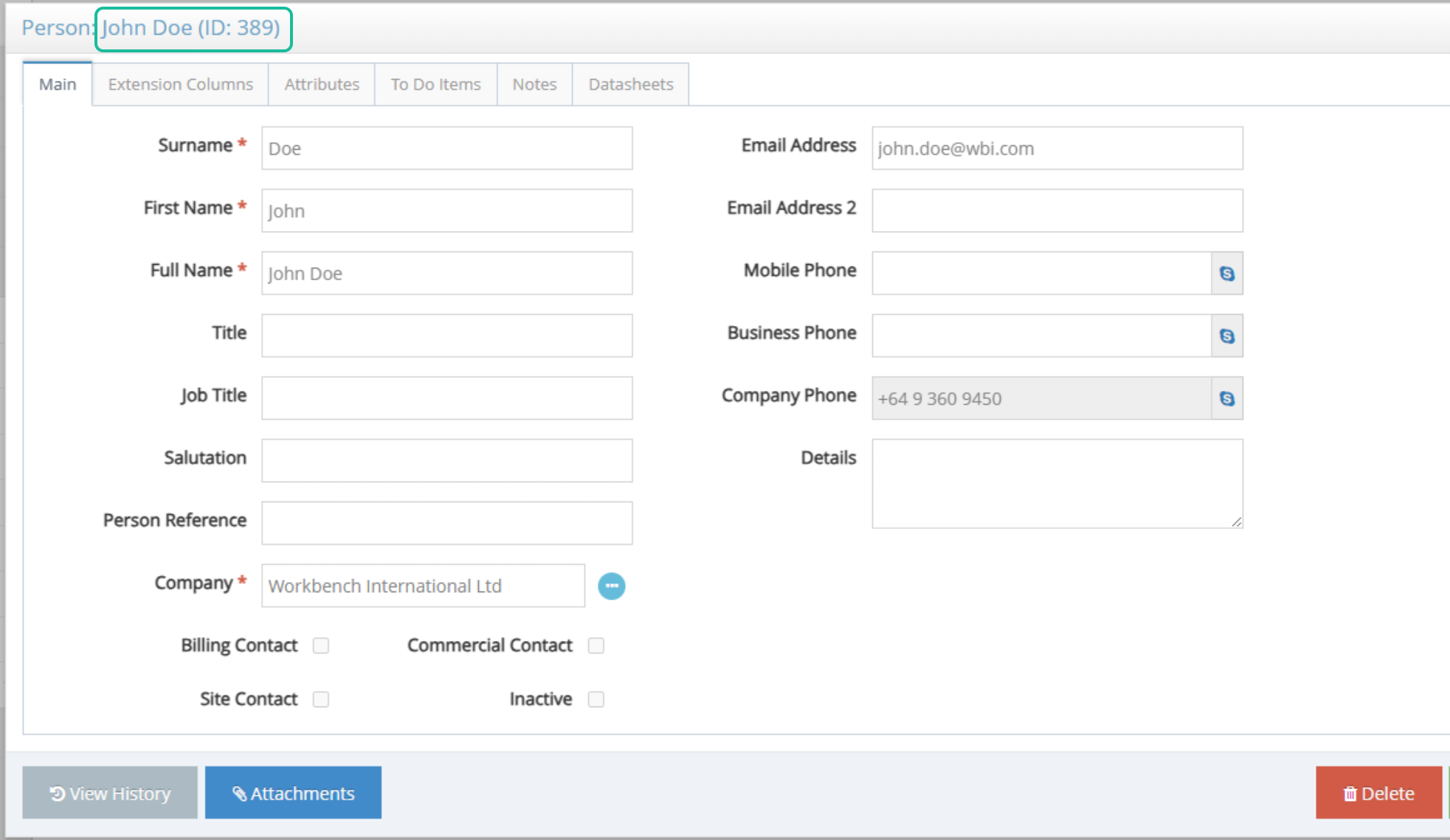Viewport: 1450px width, 840px height.
Task: Select the Datasheets tab
Action: [x=630, y=85]
